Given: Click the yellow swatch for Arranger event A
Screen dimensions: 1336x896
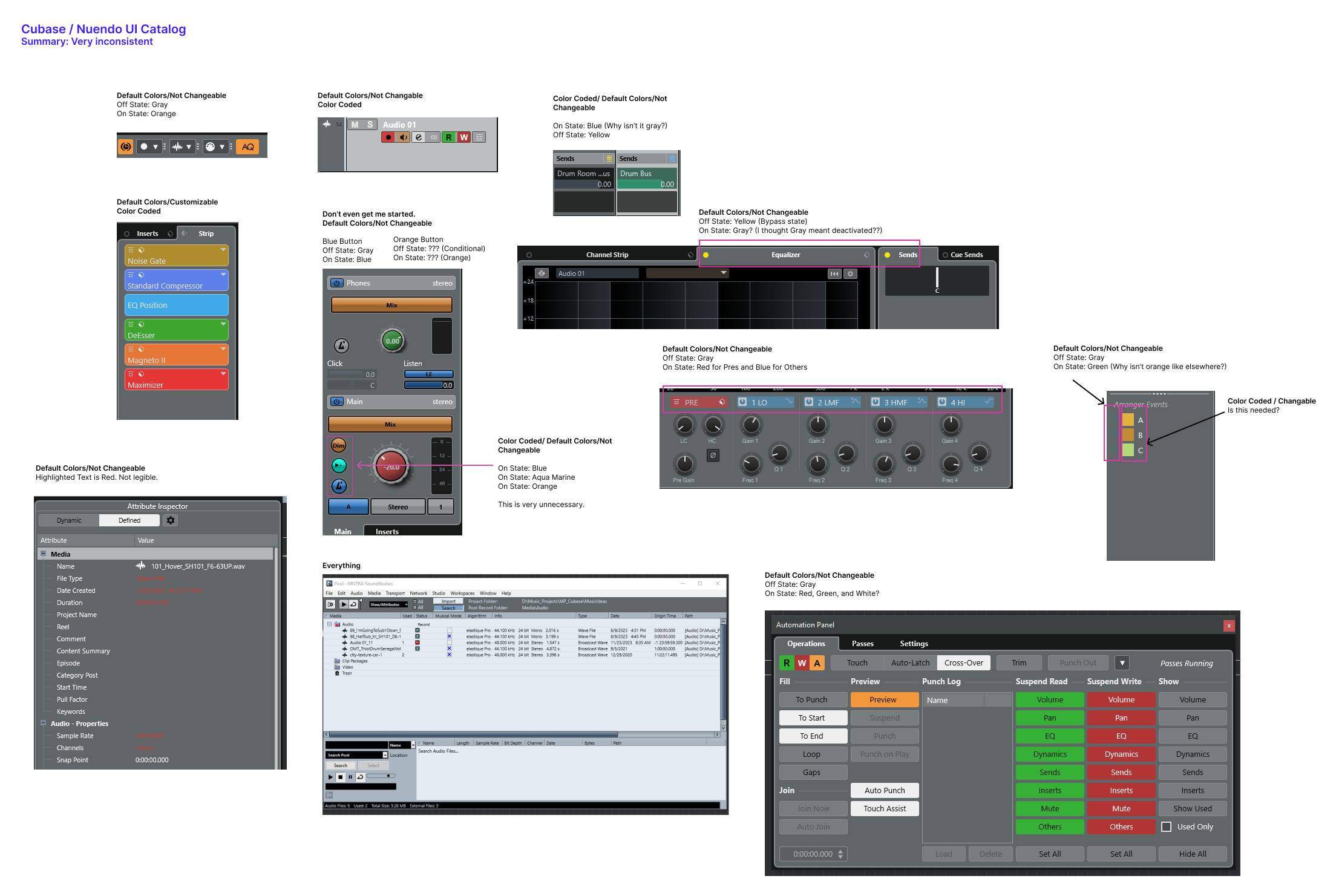Looking at the screenshot, I should tap(1128, 420).
